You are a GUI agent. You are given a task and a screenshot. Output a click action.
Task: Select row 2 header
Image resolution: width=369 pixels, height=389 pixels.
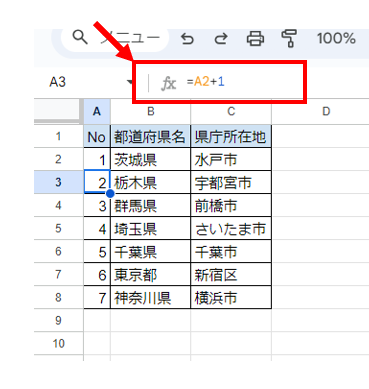click(x=58, y=159)
